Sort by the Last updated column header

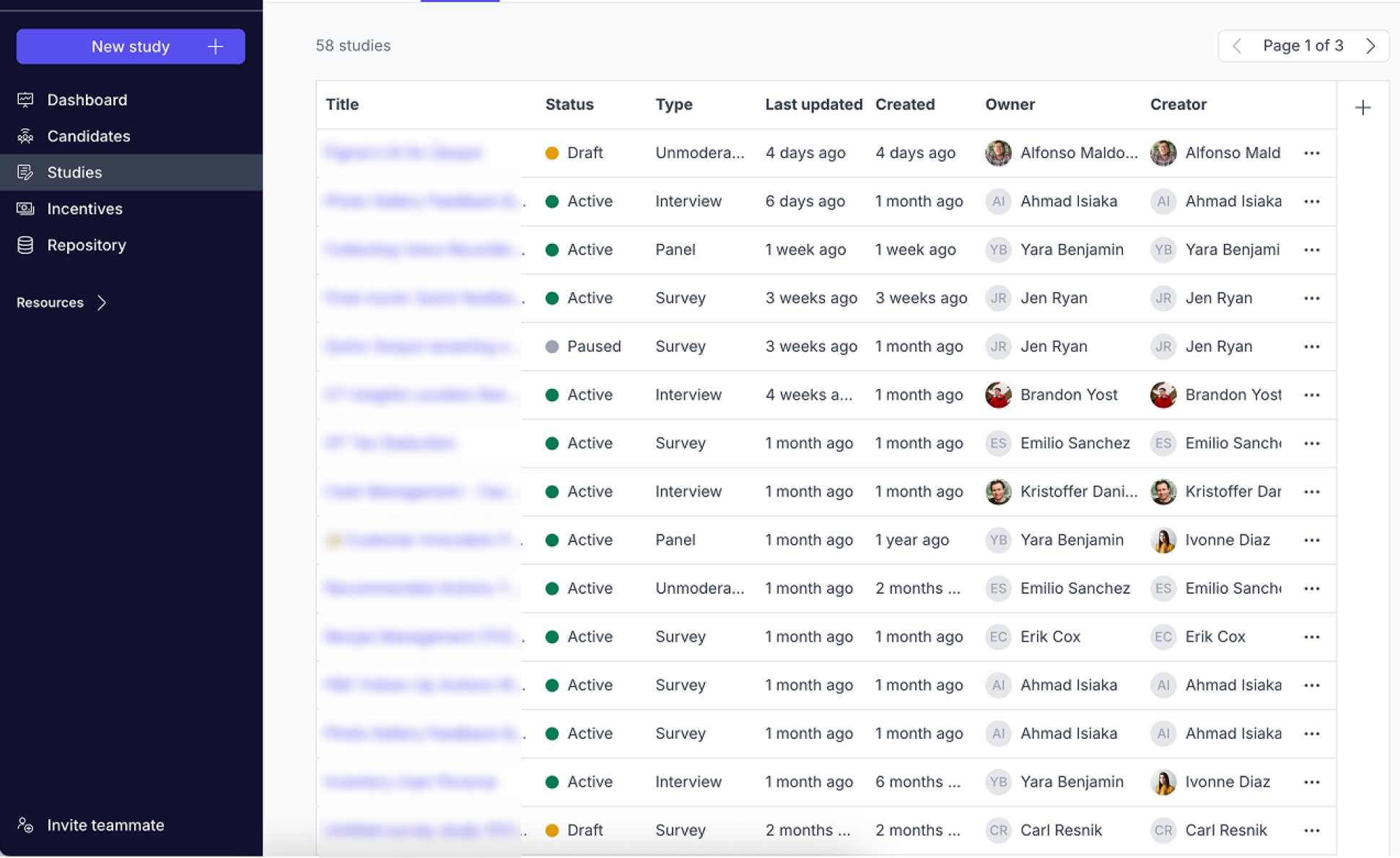[813, 105]
